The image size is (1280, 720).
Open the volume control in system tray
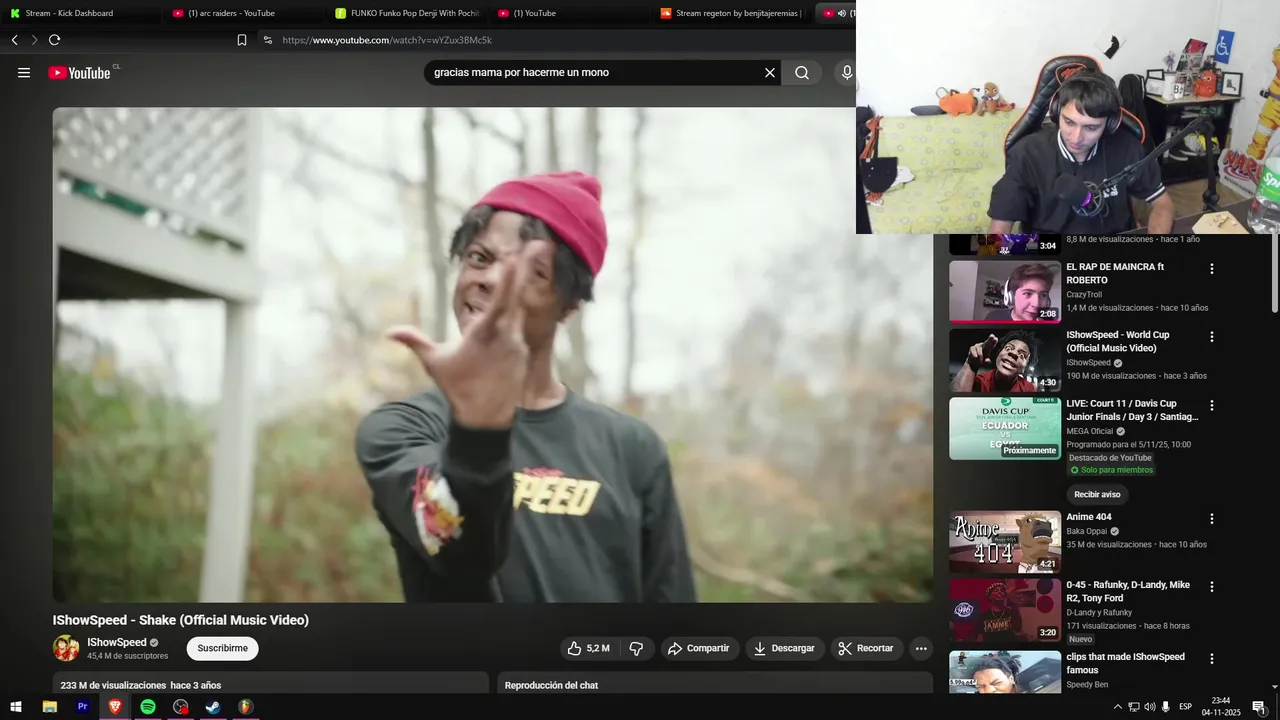coord(1149,707)
